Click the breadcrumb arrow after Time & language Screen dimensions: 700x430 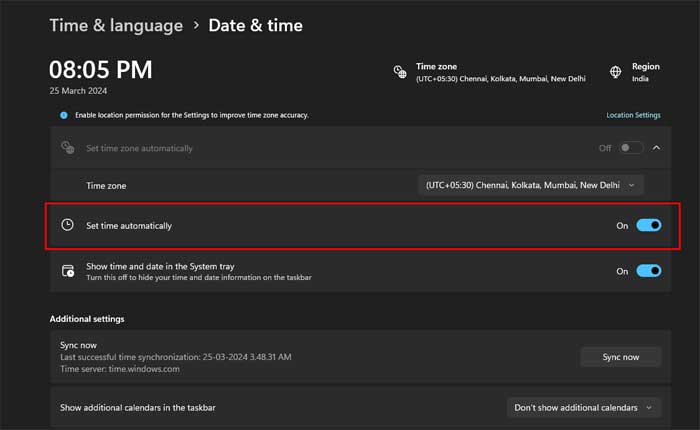coord(195,25)
